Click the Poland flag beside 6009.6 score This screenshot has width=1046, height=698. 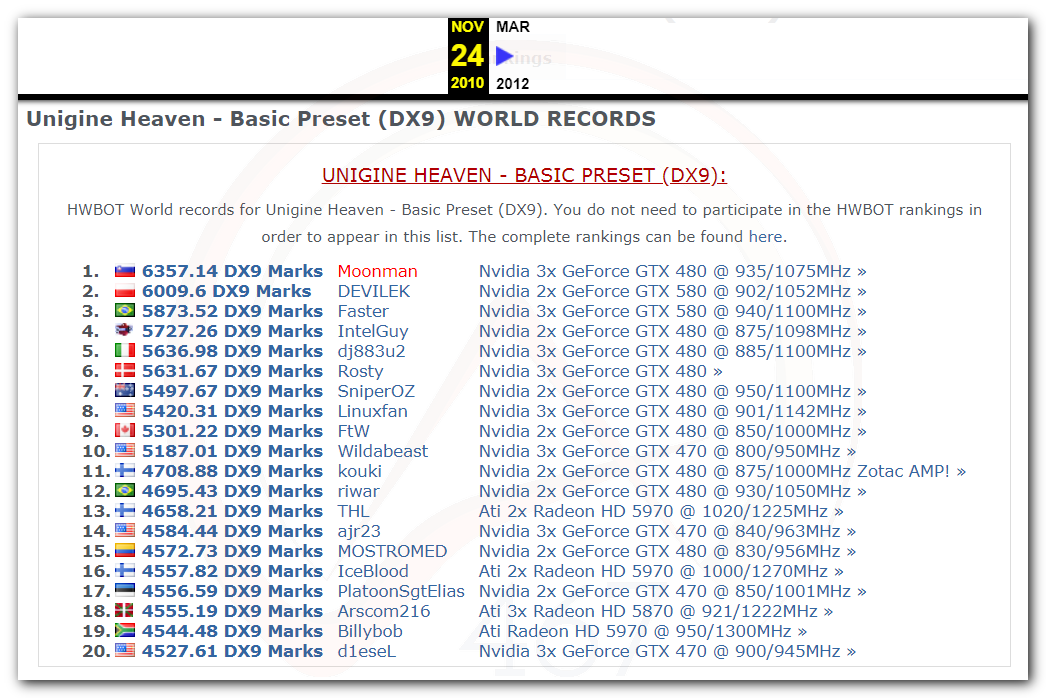125,291
